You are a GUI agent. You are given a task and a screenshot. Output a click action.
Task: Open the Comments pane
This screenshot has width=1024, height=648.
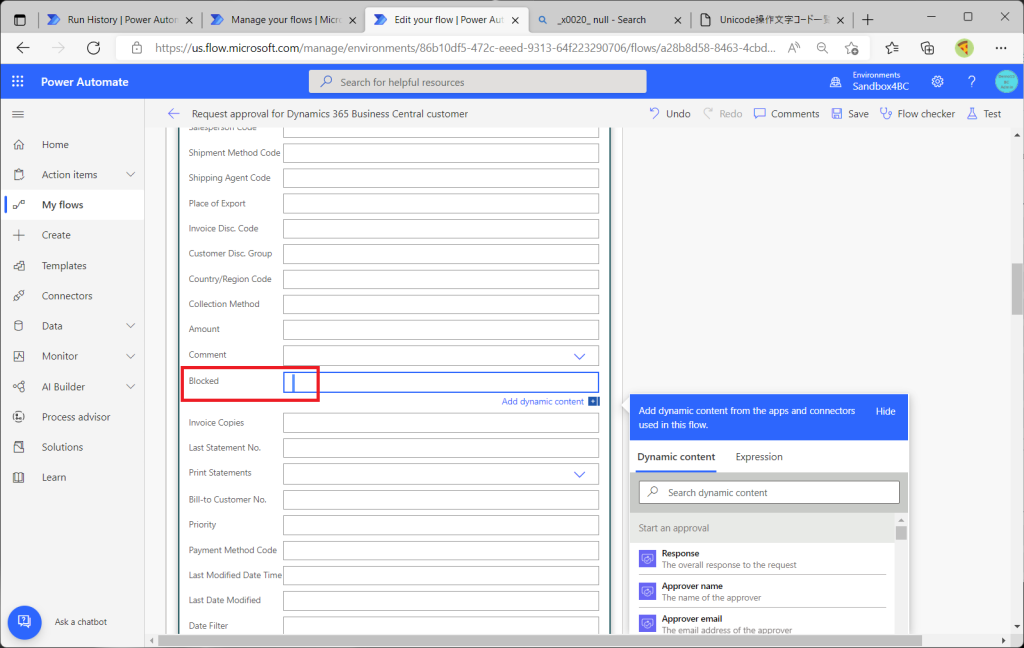coord(786,114)
